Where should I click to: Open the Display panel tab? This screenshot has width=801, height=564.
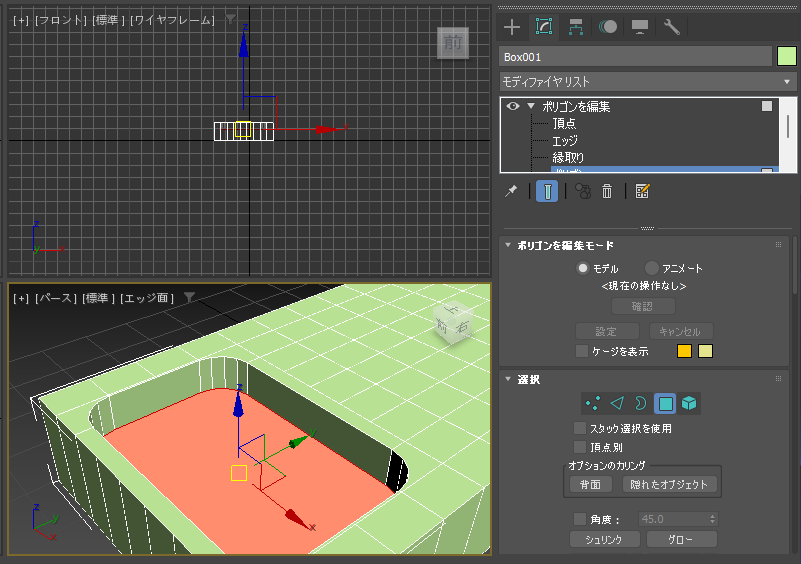coord(640,27)
